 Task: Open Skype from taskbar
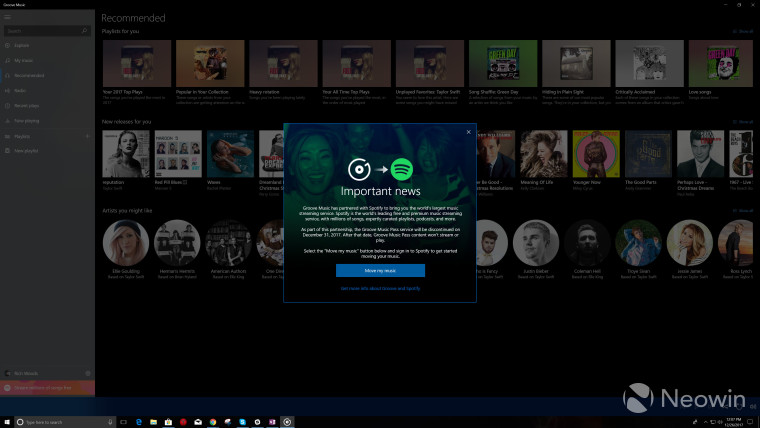[242, 422]
